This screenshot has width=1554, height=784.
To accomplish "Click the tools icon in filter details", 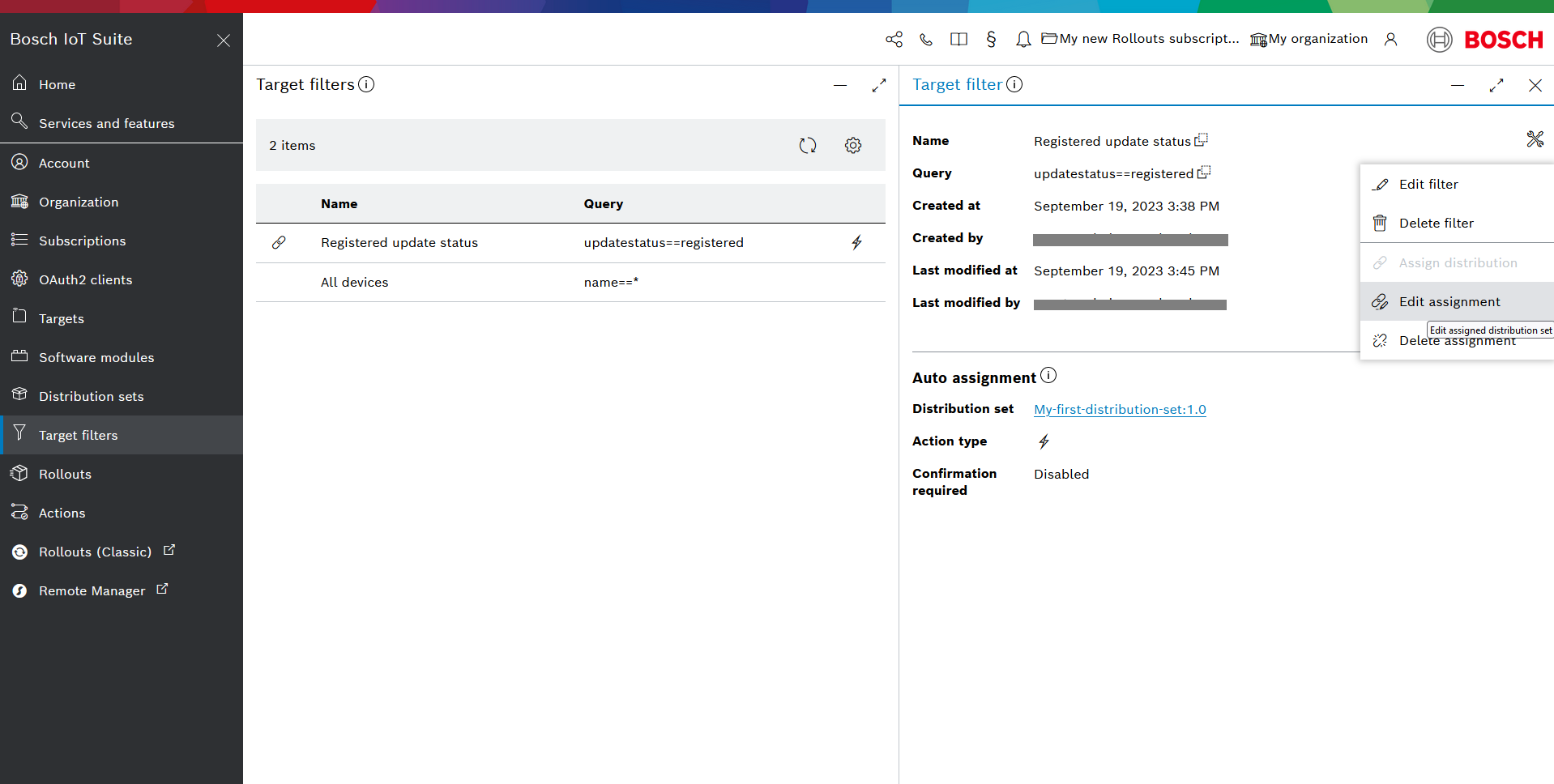I will [1535, 139].
